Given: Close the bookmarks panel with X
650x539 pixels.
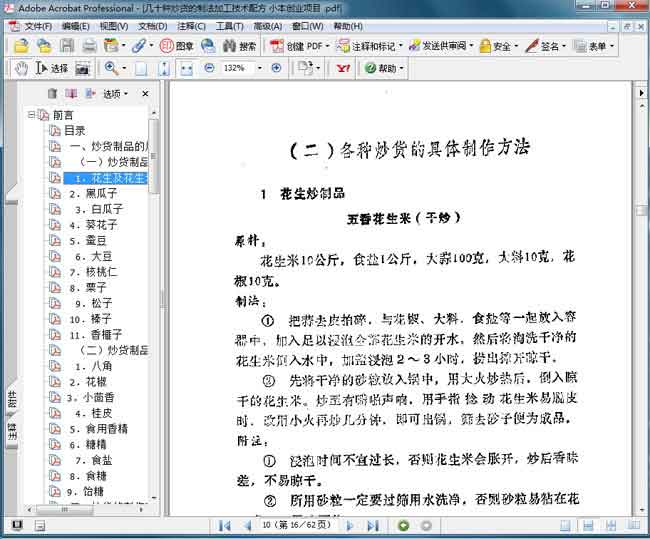Looking at the screenshot, I should [145, 94].
